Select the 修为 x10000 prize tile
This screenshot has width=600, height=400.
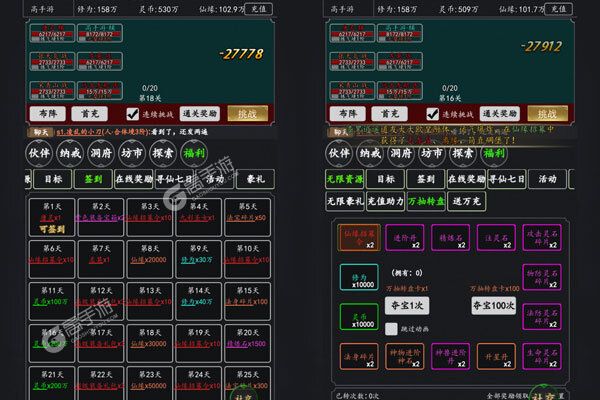[x=359, y=277]
